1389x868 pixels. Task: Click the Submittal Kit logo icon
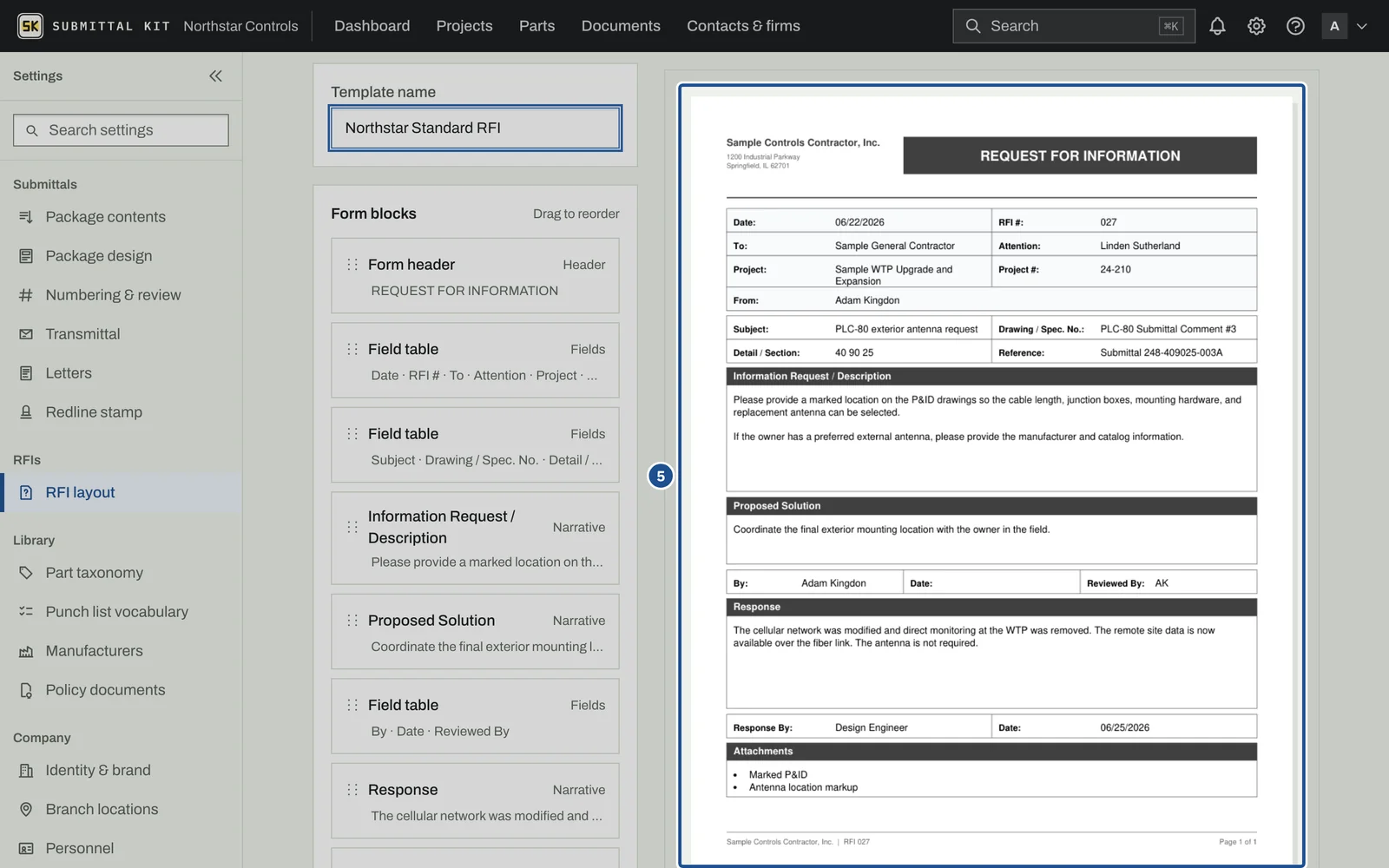pos(30,26)
